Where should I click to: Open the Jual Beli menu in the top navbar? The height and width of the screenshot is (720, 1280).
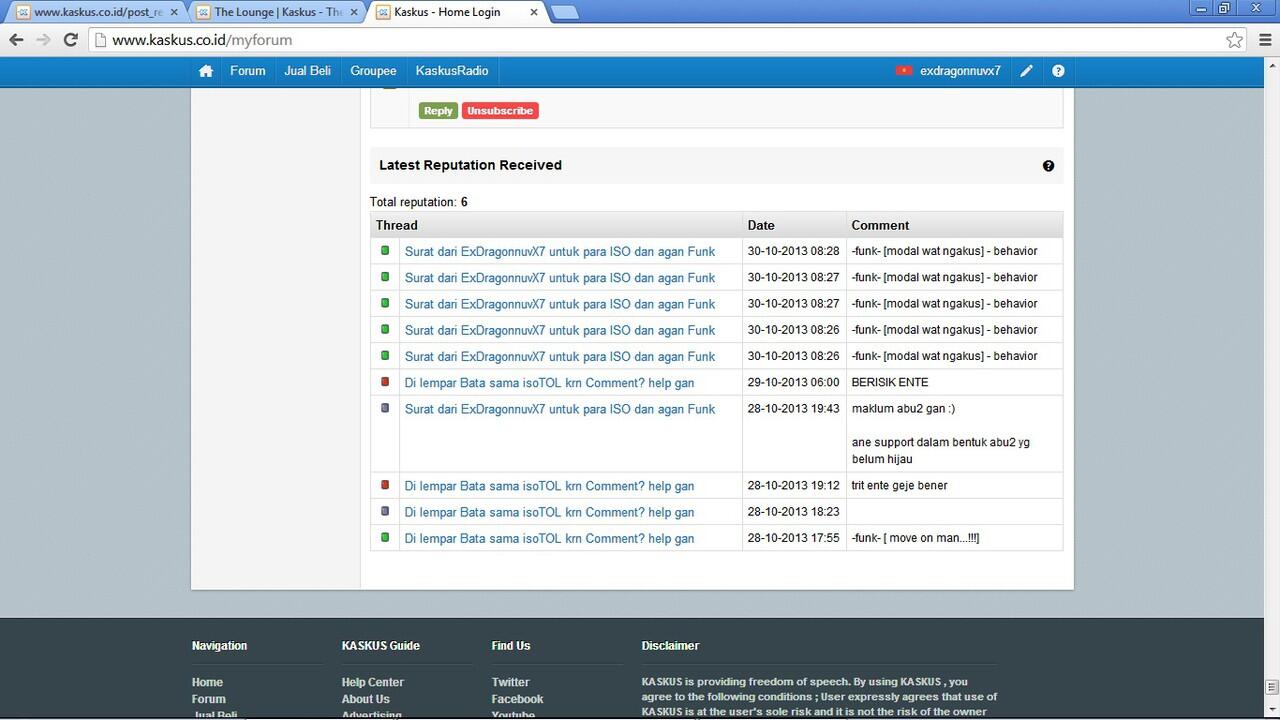point(307,71)
